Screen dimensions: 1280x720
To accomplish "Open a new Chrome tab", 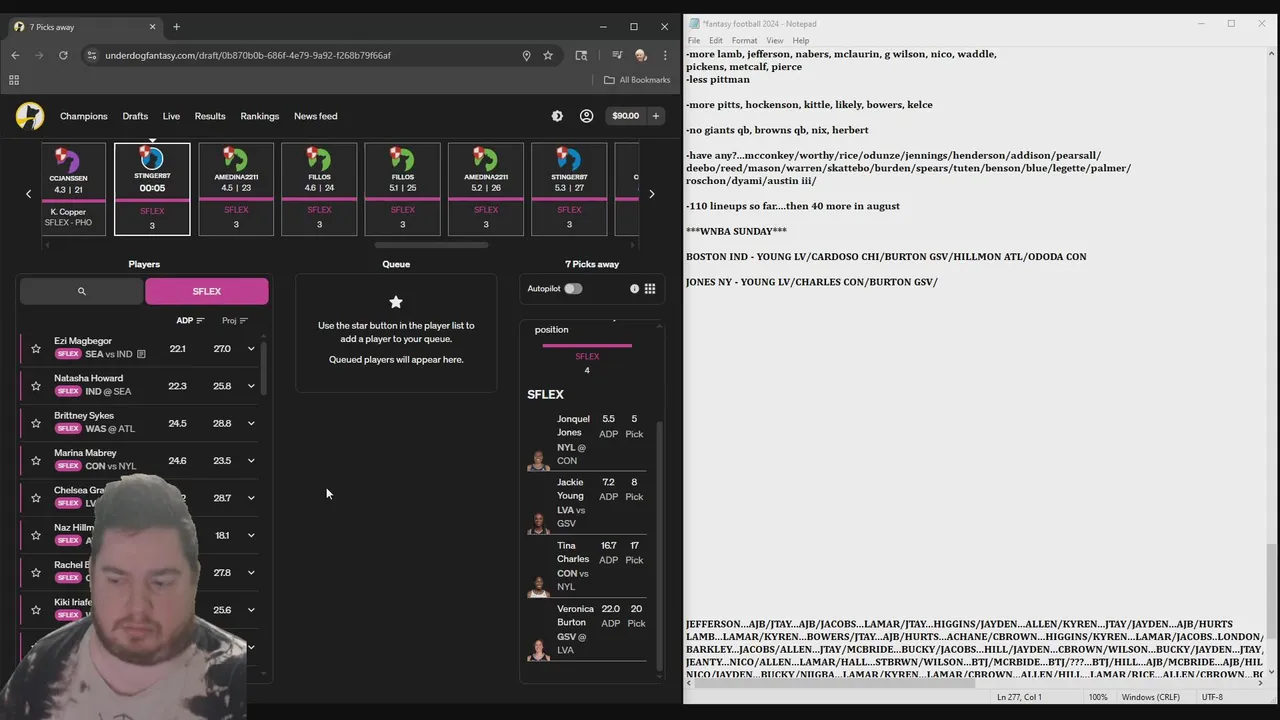I will click(176, 27).
